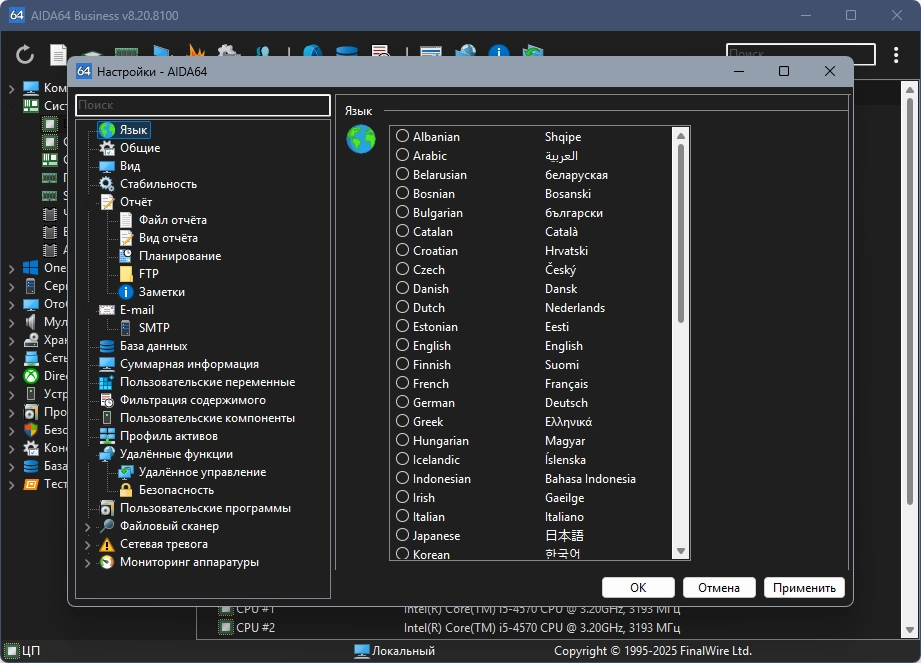This screenshot has height=663, width=921.
Task: Click language list scrollbar thumb
Action: tap(681, 234)
